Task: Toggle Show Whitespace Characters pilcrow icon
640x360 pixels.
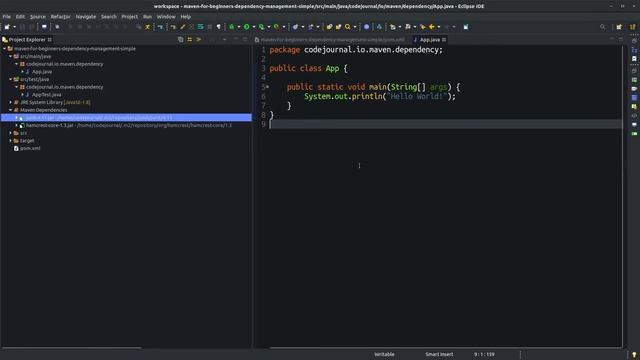Action: (x=219, y=27)
